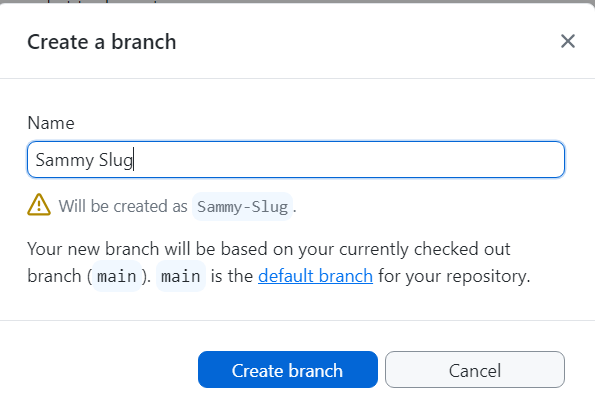This screenshot has height=411, width=595.
Task: Open the default branch link
Action: point(315,276)
